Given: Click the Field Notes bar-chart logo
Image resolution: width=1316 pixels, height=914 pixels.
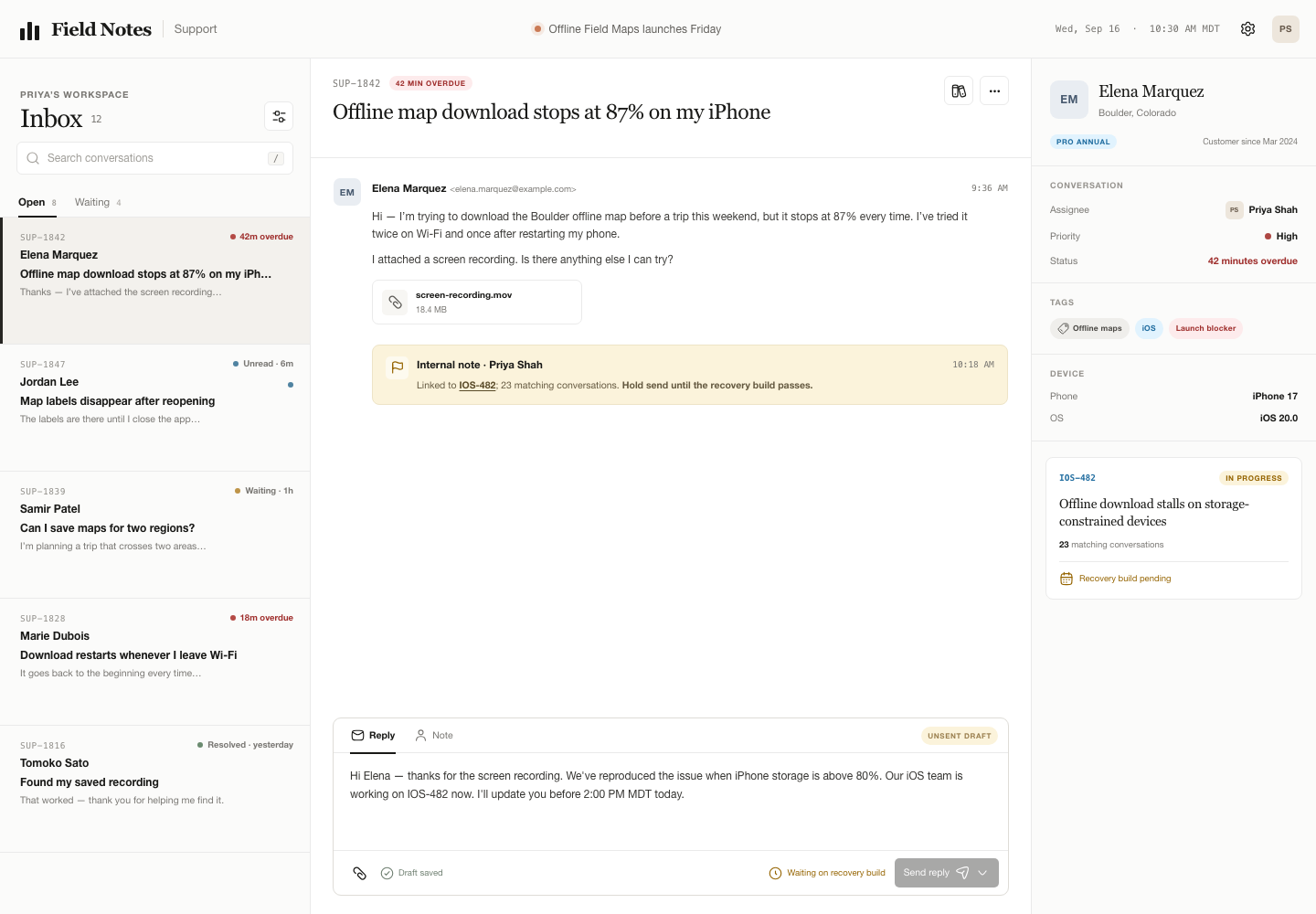Looking at the screenshot, I should pos(30,30).
